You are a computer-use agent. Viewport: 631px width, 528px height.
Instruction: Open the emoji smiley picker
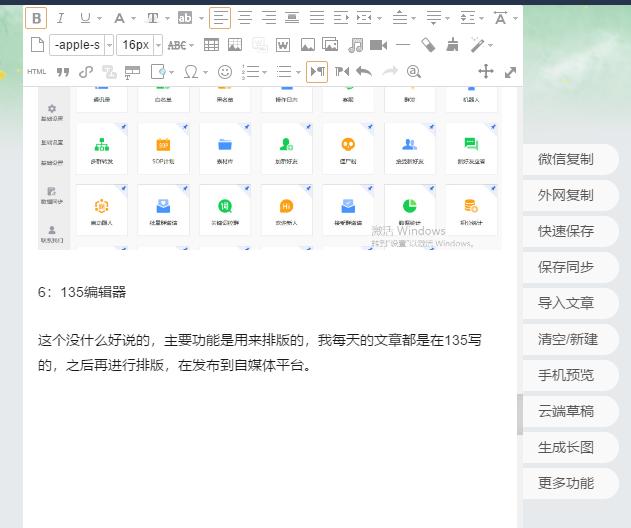pyautogui.click(x=225, y=72)
